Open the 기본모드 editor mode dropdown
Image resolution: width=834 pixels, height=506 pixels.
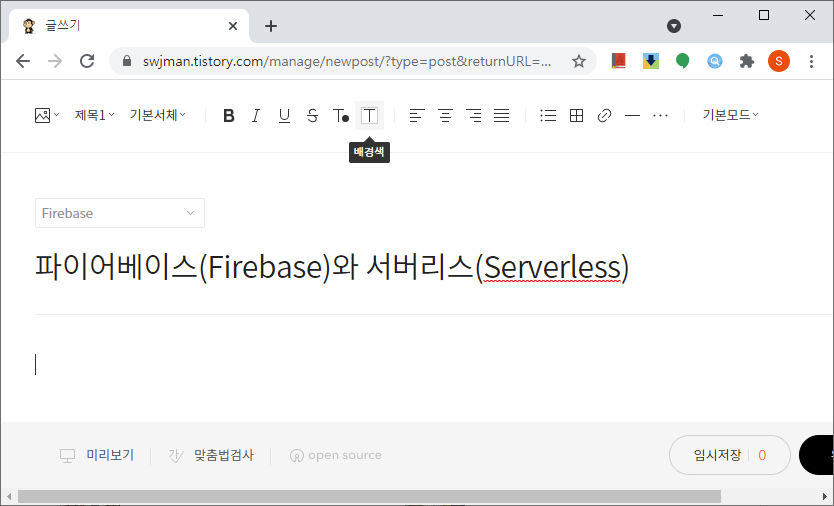pos(730,115)
